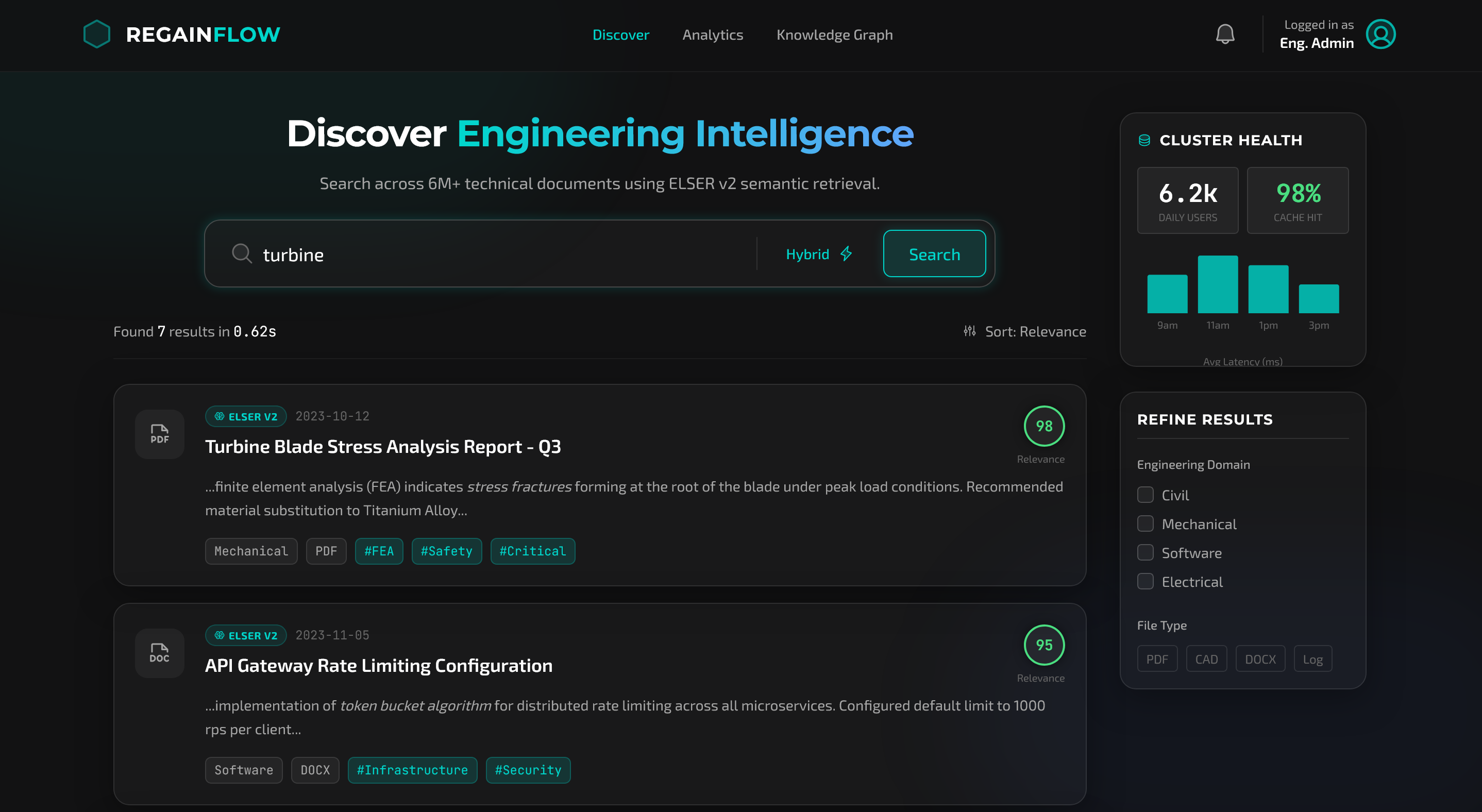Select the Civil domain checkbox
The width and height of the screenshot is (1482, 812).
pos(1146,495)
